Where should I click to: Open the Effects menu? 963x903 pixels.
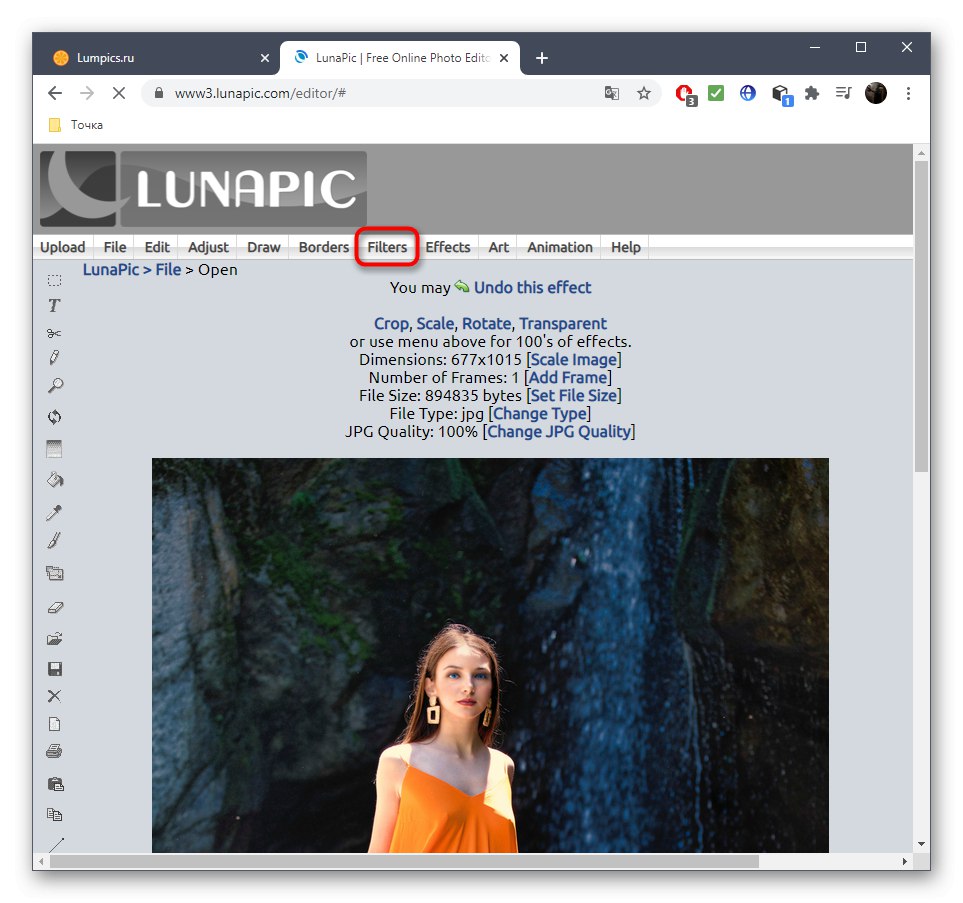(448, 247)
